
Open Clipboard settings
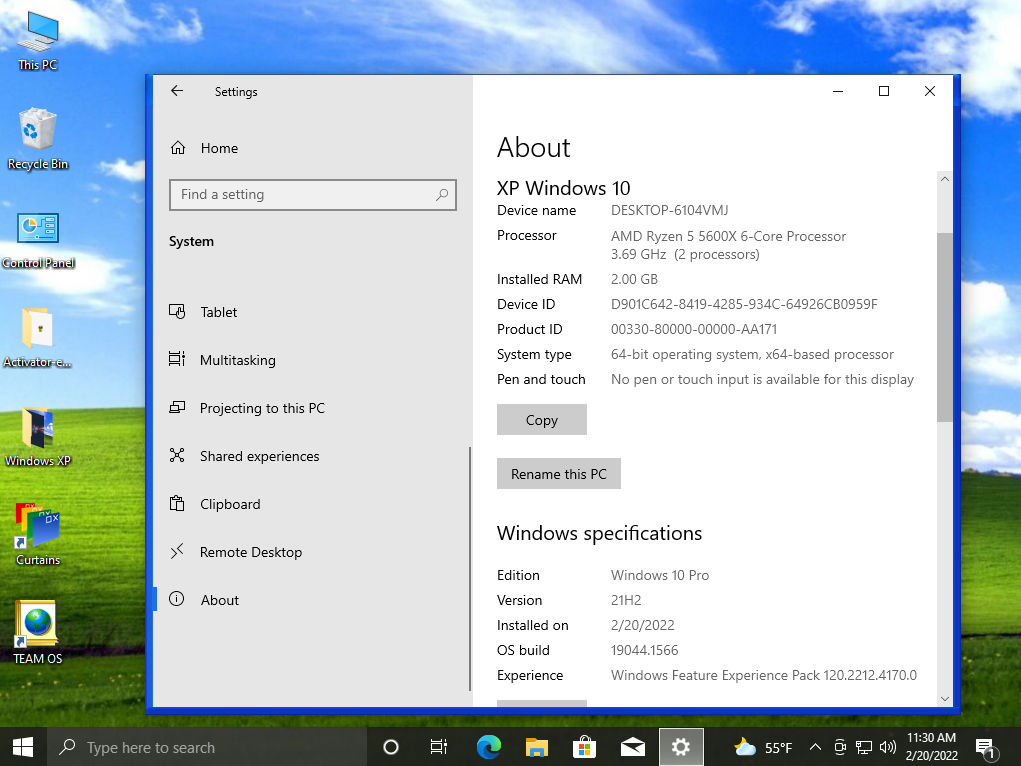pyautogui.click(x=229, y=504)
